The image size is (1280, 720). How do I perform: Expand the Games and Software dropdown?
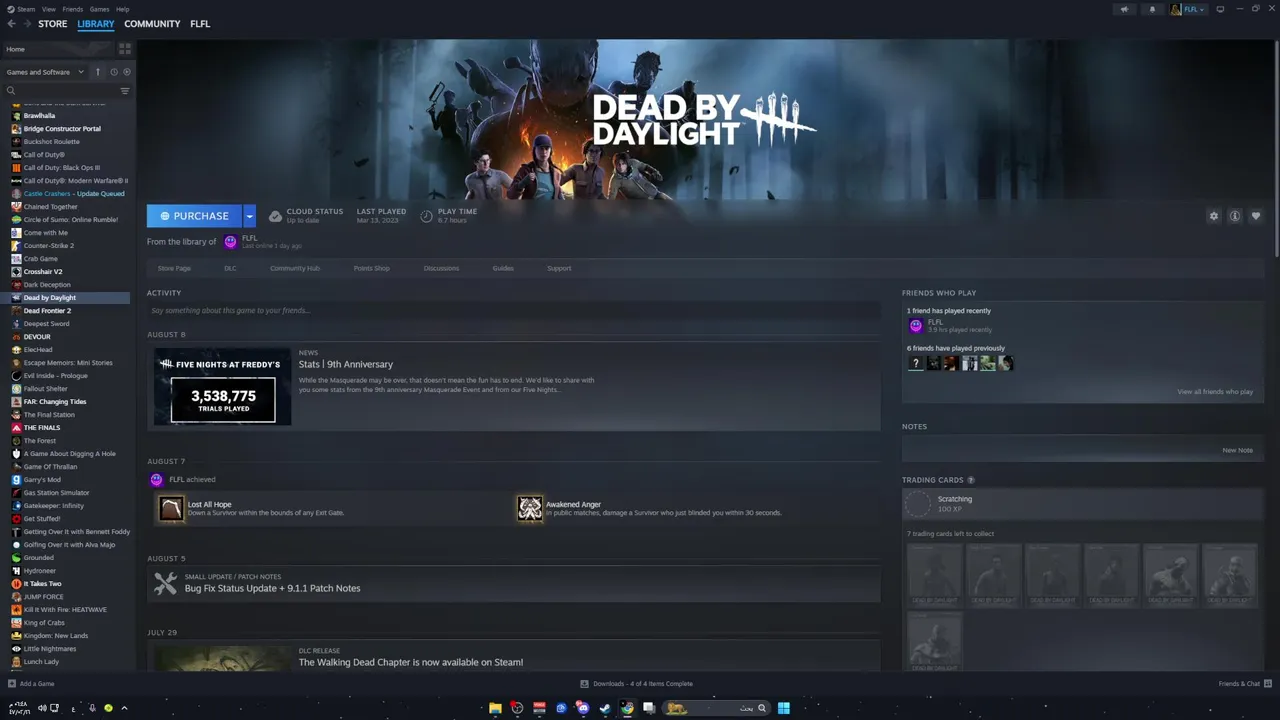pyautogui.click(x=44, y=72)
